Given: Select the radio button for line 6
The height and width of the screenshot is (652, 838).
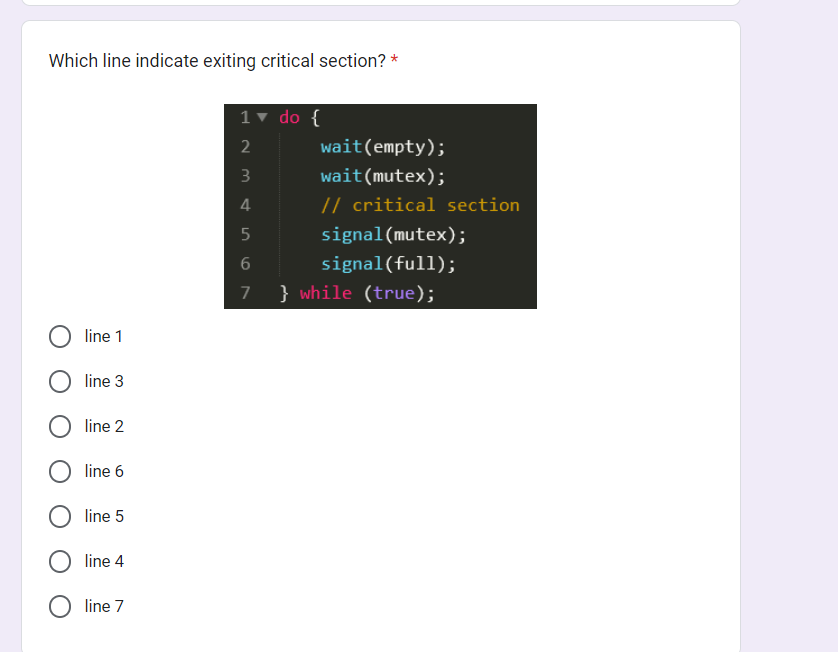Looking at the screenshot, I should tap(60, 471).
